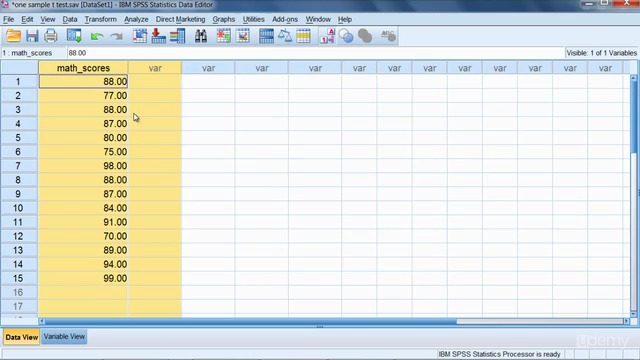Switch to the Variable View tab

[x=64, y=337]
